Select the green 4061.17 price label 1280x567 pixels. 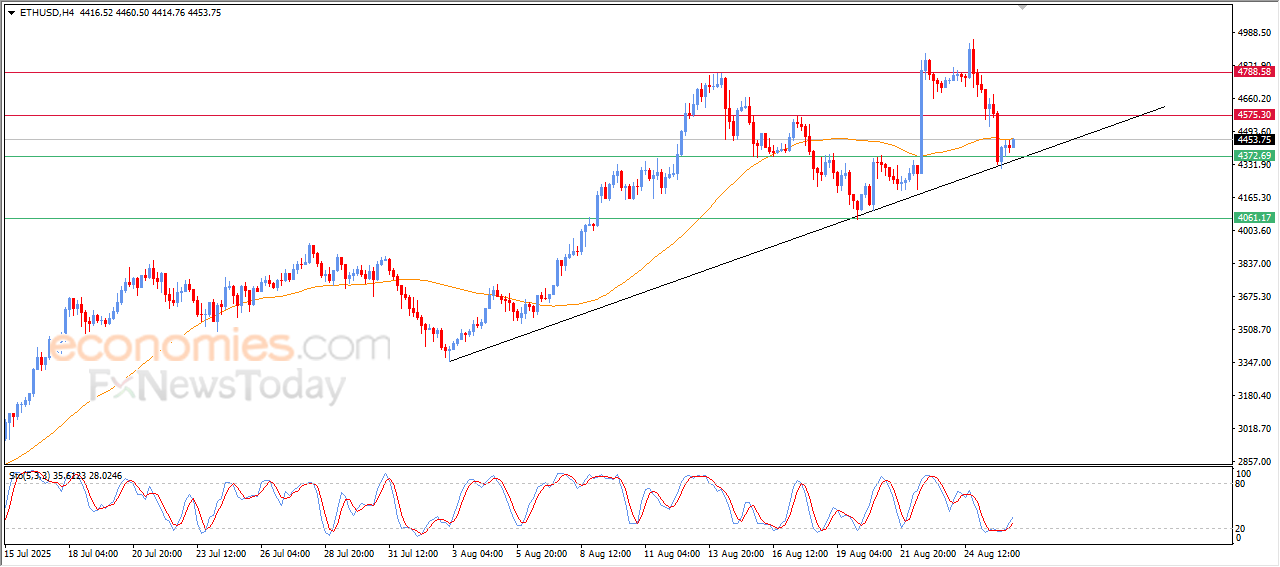tap(1254, 217)
